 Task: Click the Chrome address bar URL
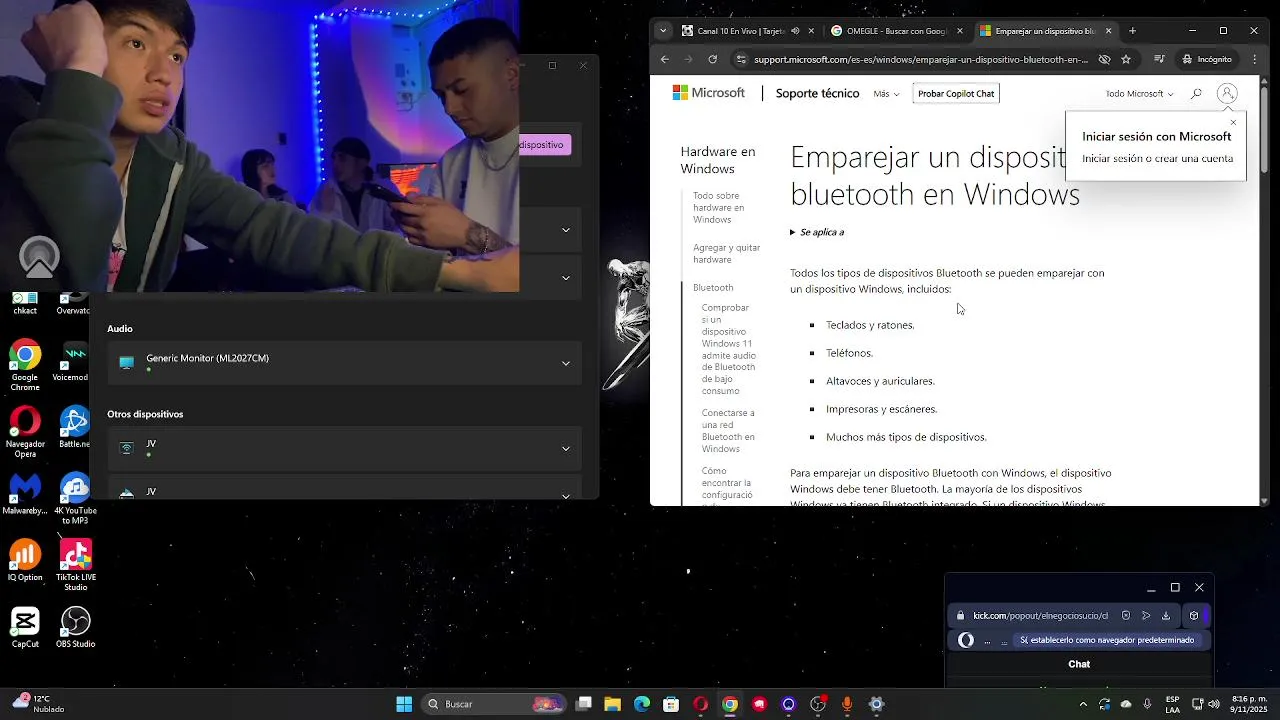pyautogui.click(x=921, y=59)
